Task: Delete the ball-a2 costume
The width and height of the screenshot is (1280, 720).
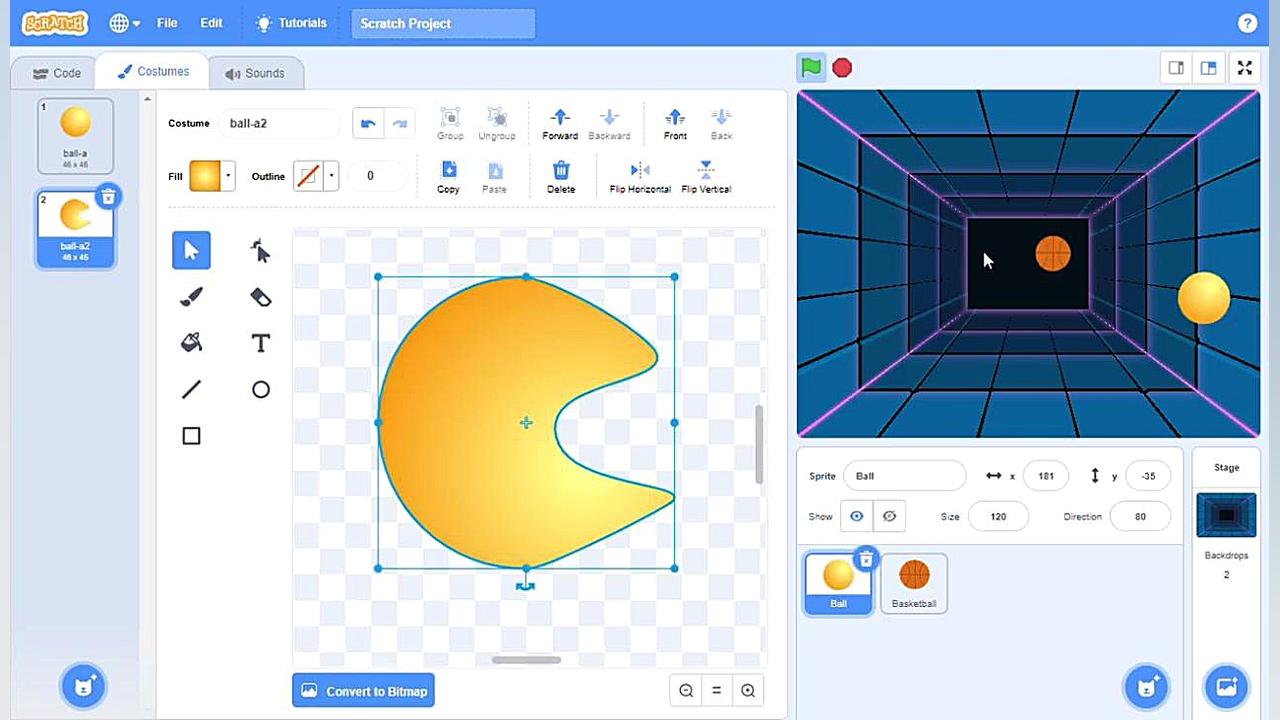Action: [109, 196]
